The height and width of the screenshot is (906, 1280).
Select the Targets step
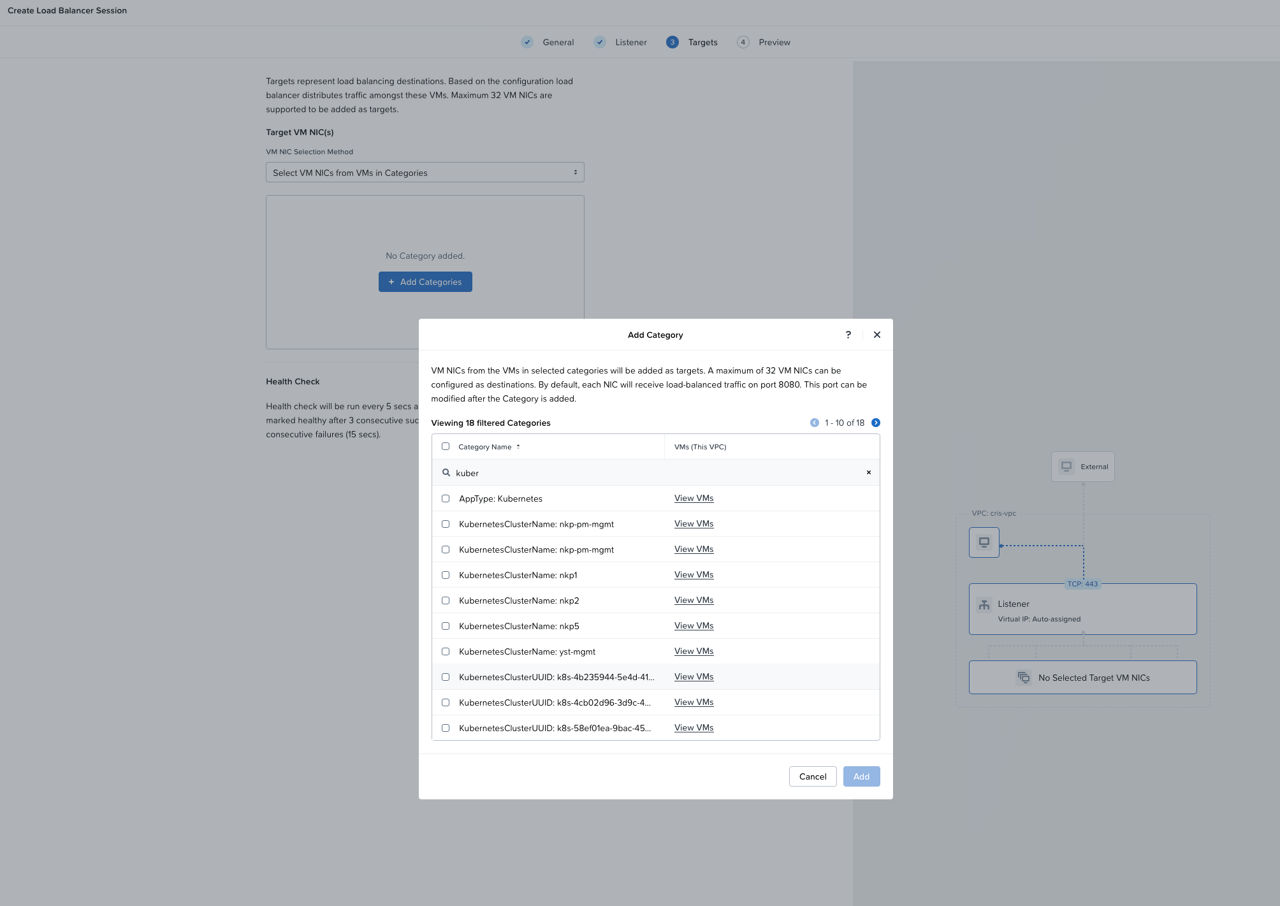pyautogui.click(x=692, y=42)
